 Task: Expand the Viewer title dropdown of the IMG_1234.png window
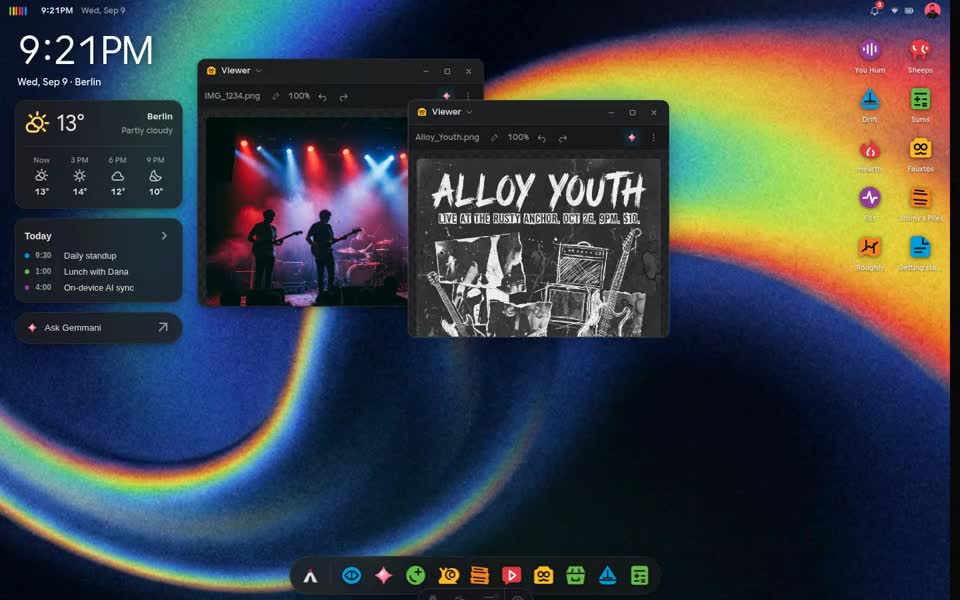[259, 71]
